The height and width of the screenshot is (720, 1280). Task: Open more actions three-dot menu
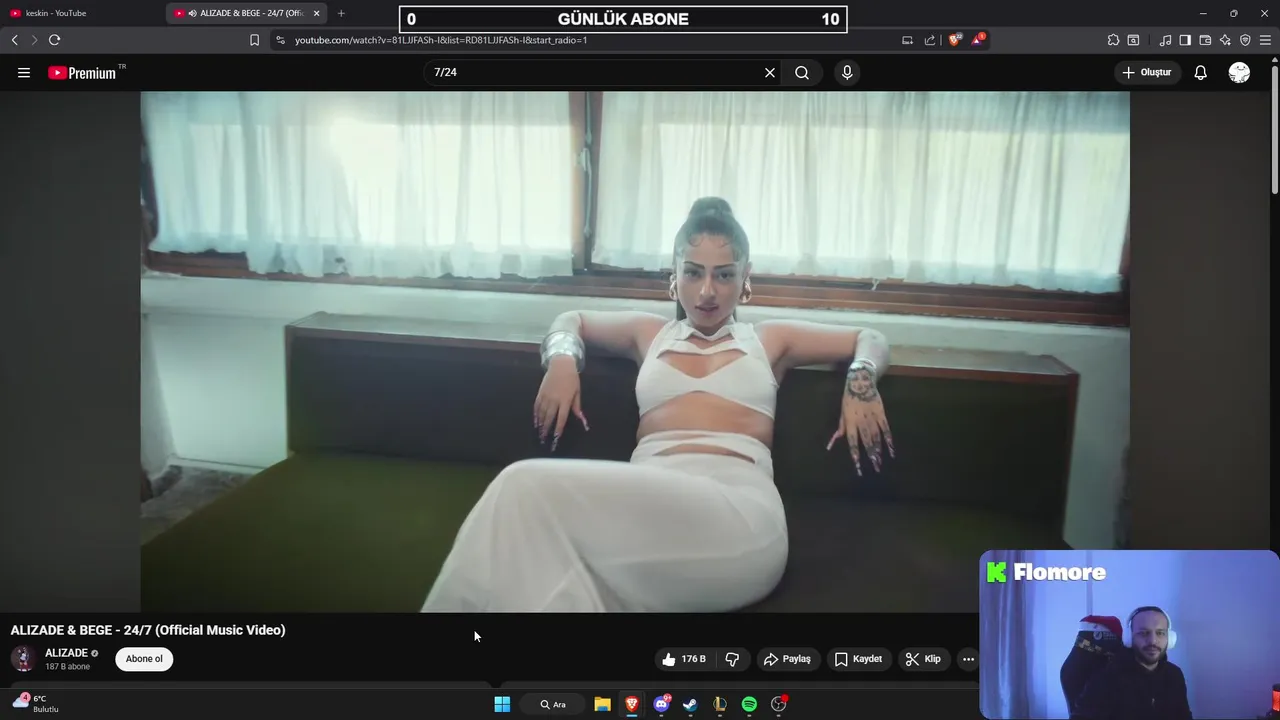point(968,659)
